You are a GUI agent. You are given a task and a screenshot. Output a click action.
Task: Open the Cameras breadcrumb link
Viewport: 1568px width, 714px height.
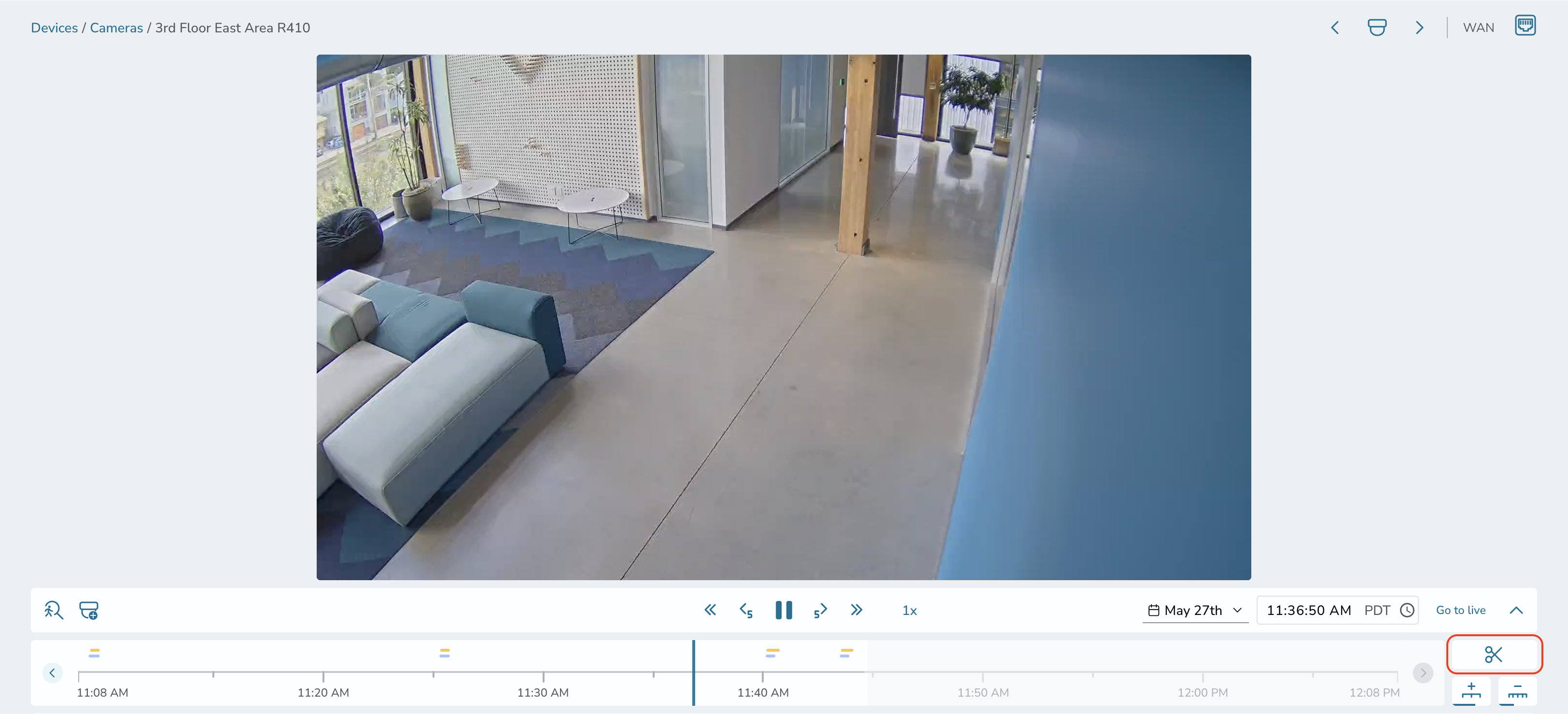[116, 28]
